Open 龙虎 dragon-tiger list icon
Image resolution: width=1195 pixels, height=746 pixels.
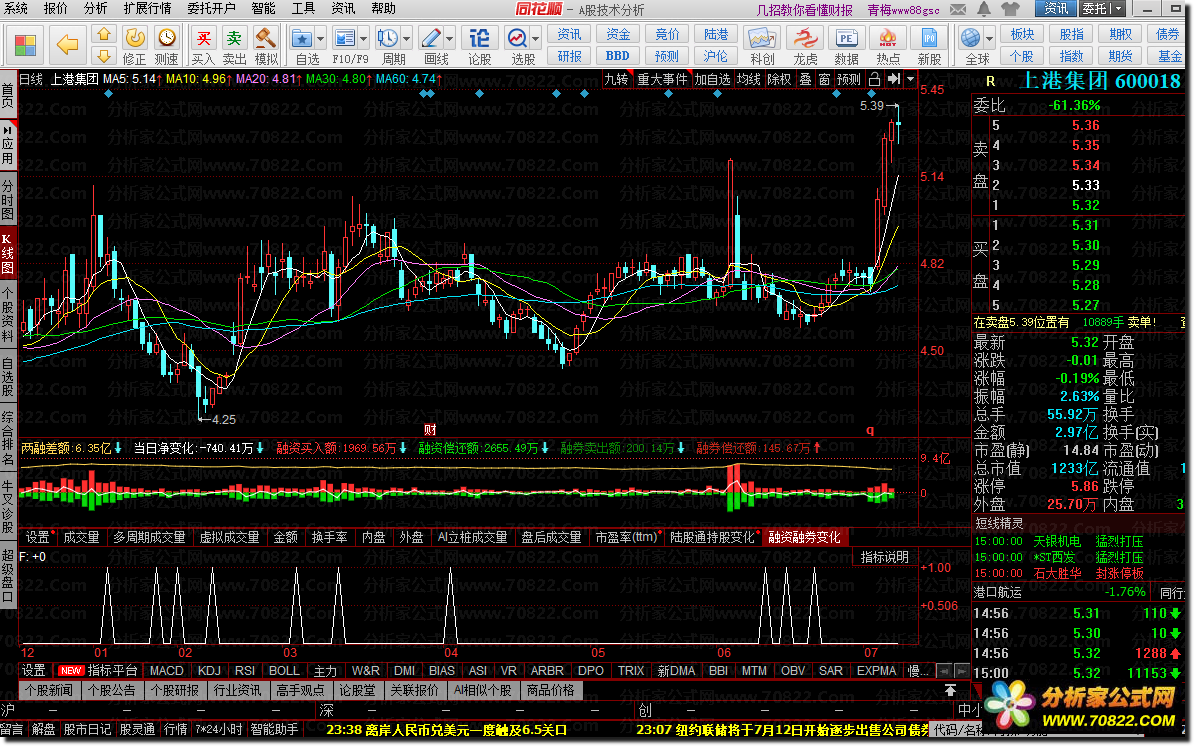(805, 38)
